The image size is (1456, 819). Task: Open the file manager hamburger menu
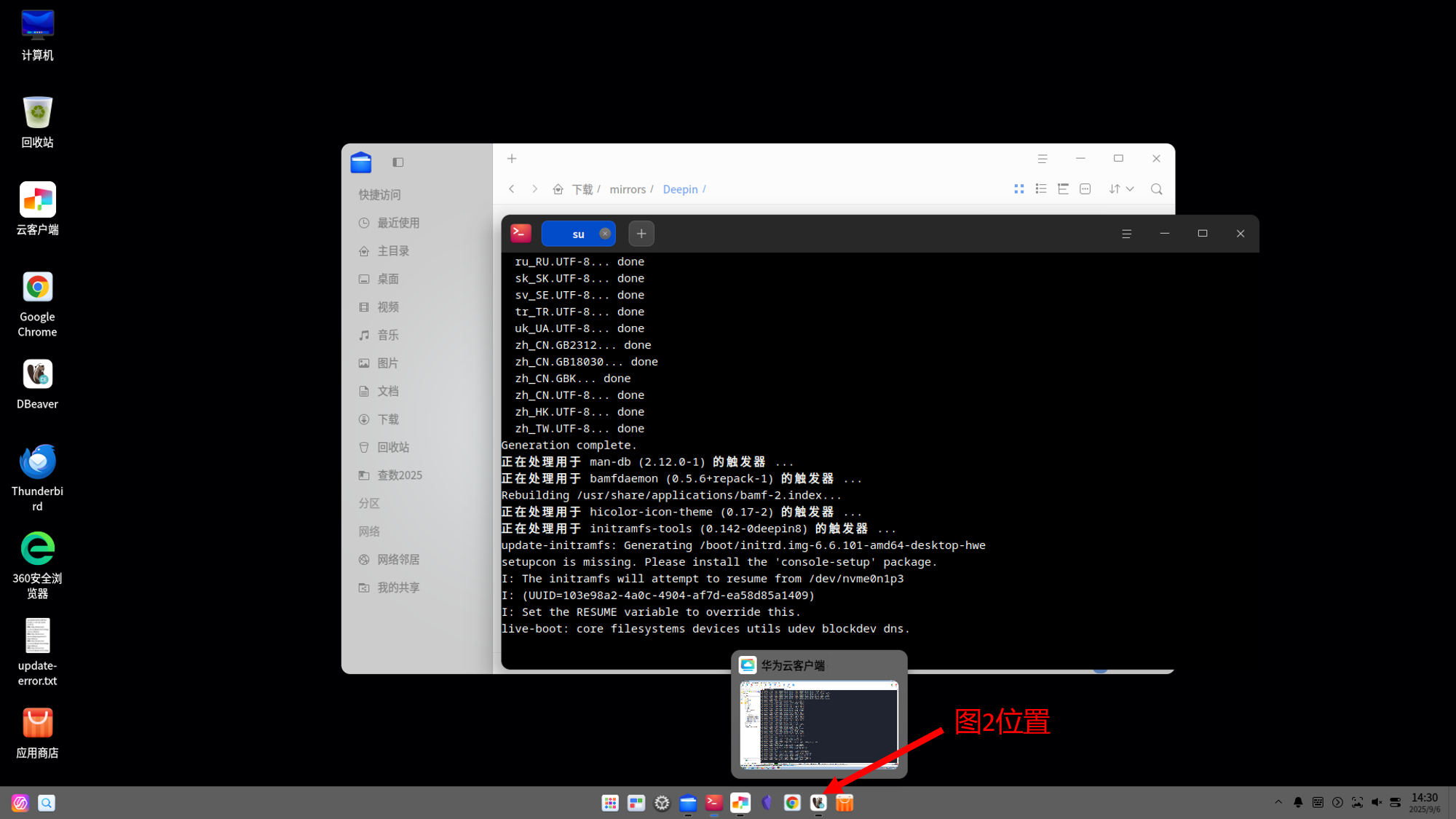[x=1042, y=159]
